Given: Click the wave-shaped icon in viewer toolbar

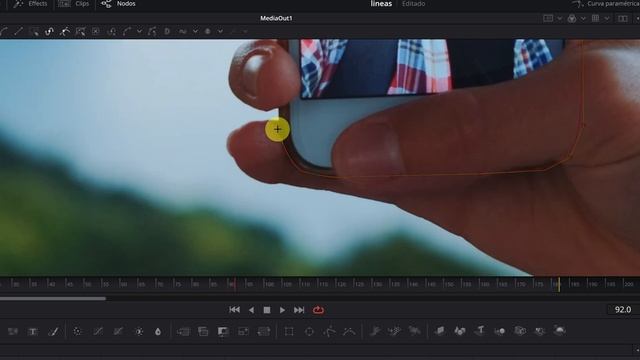Looking at the screenshot, I should pos(182,31).
